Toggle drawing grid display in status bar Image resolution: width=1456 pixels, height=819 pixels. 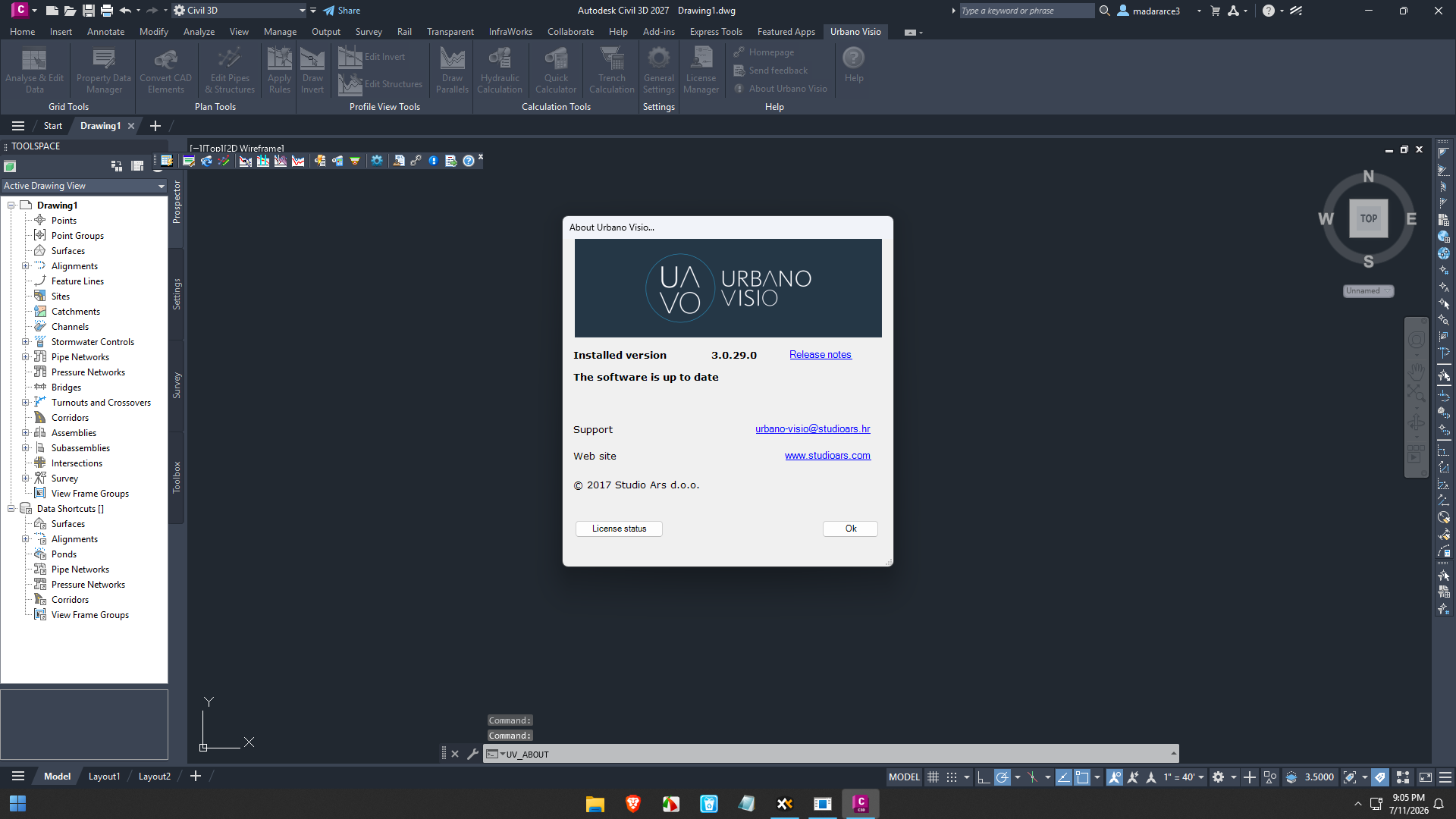pyautogui.click(x=934, y=777)
